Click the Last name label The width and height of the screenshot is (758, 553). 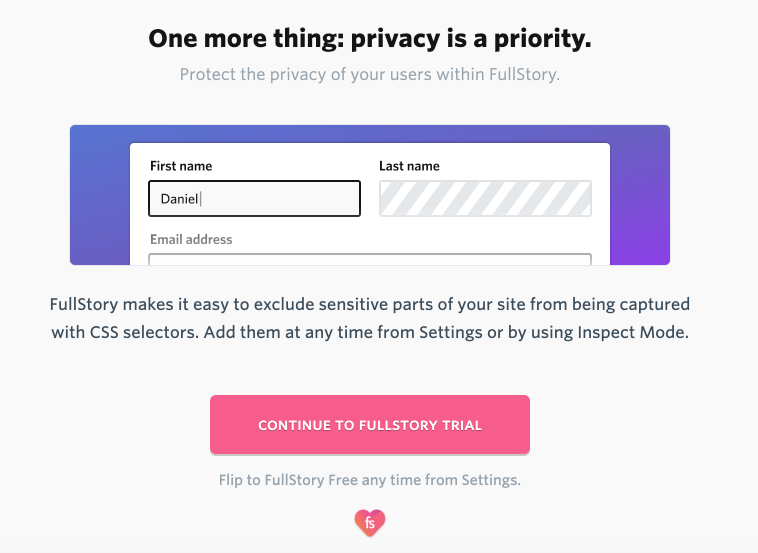tap(409, 166)
